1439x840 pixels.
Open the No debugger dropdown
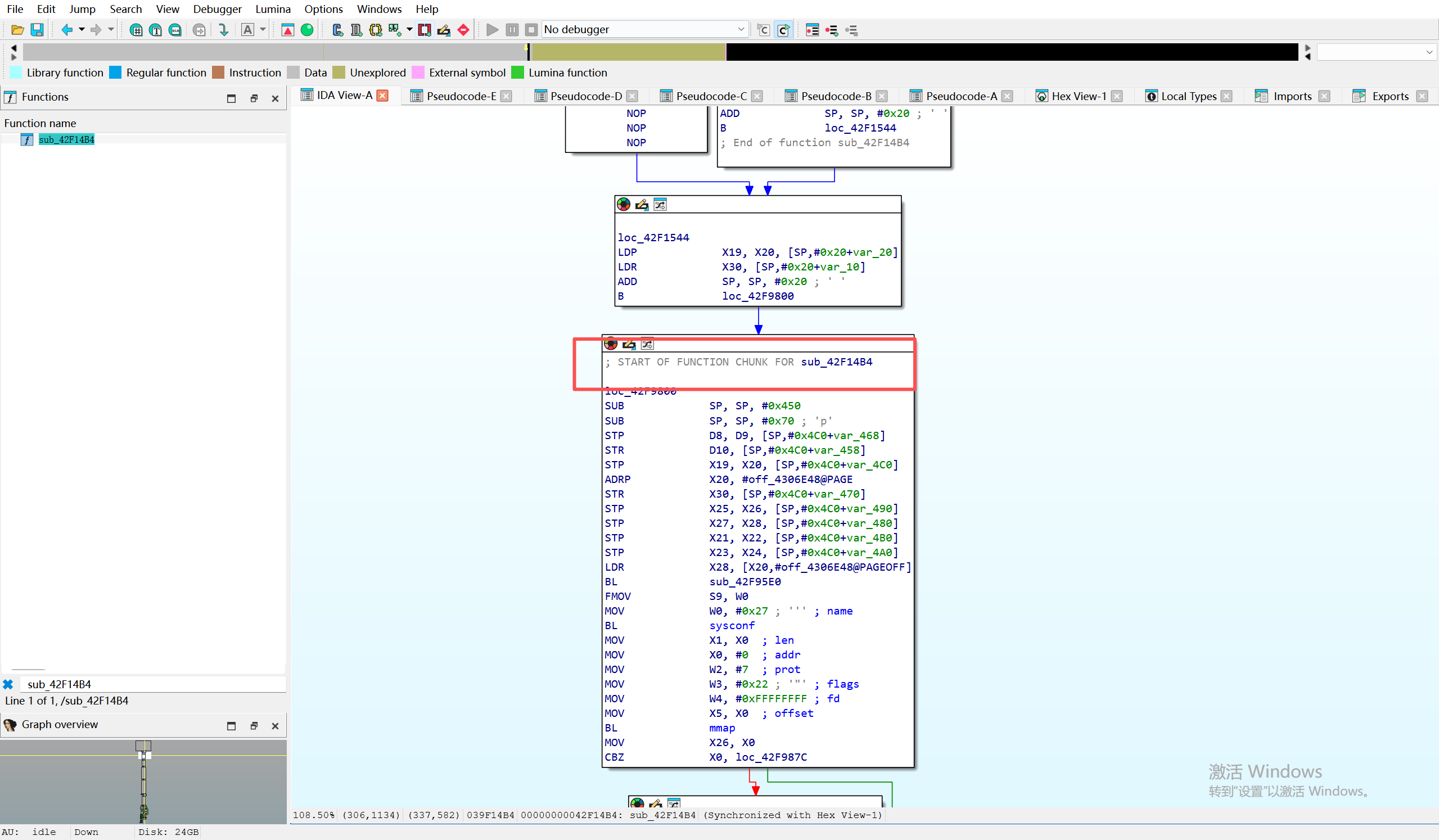click(x=741, y=29)
